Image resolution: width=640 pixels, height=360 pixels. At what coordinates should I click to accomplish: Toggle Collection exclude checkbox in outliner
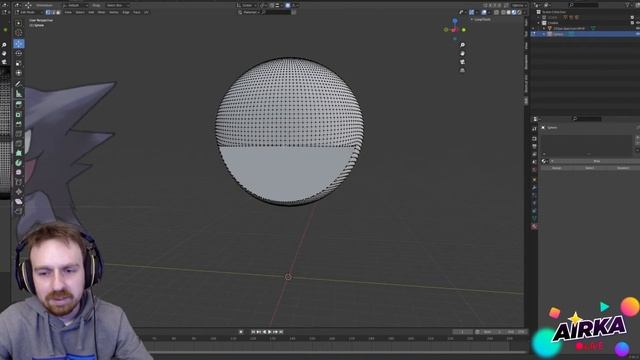coord(632,23)
